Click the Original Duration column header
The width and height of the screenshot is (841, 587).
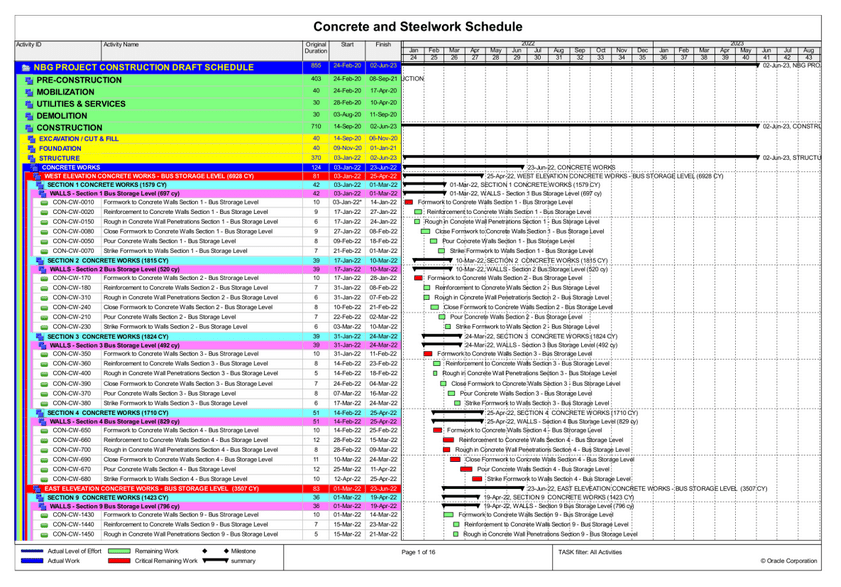[316, 50]
